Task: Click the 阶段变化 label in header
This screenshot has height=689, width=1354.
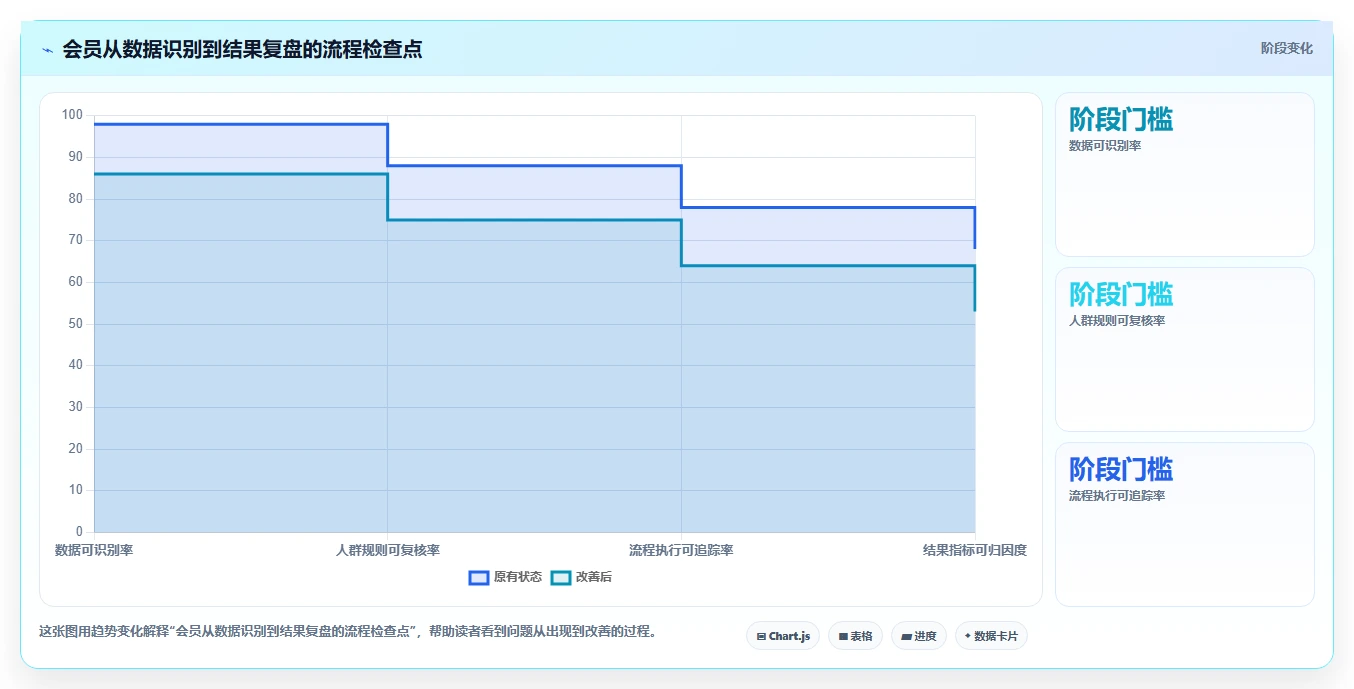Action: click(1286, 48)
